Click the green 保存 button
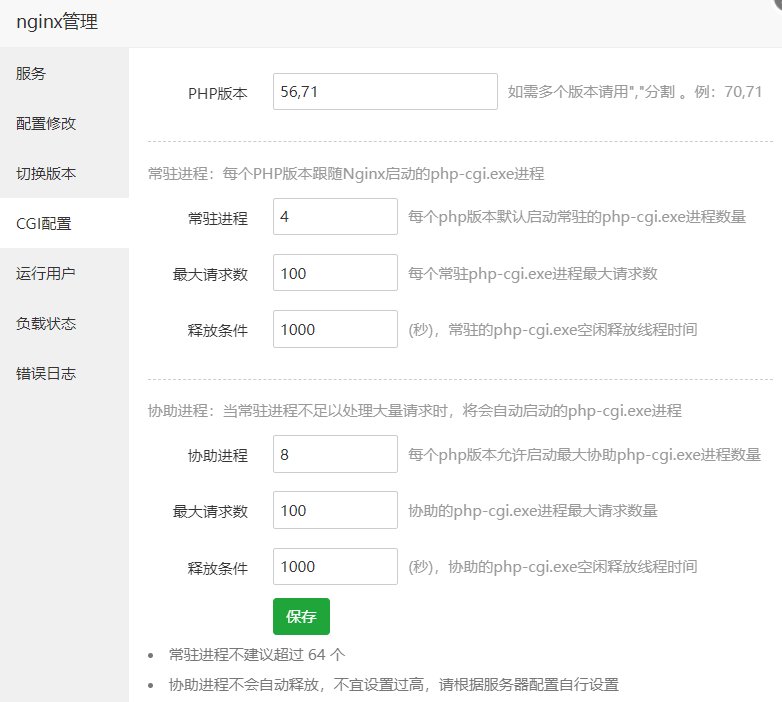The width and height of the screenshot is (782, 702). coord(301,616)
